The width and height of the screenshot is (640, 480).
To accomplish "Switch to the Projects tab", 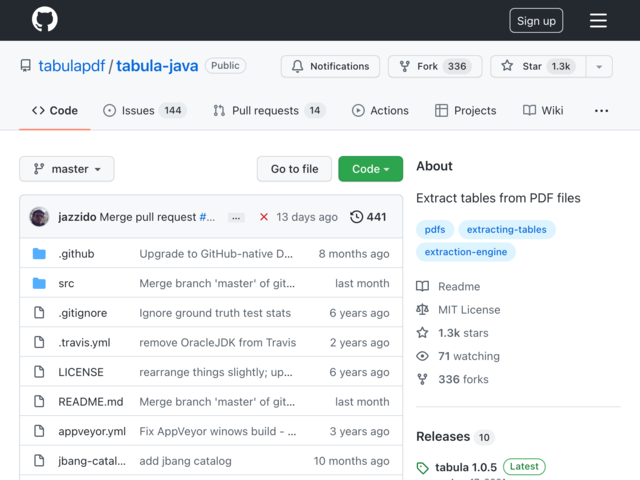I will pyautogui.click(x=465, y=111).
